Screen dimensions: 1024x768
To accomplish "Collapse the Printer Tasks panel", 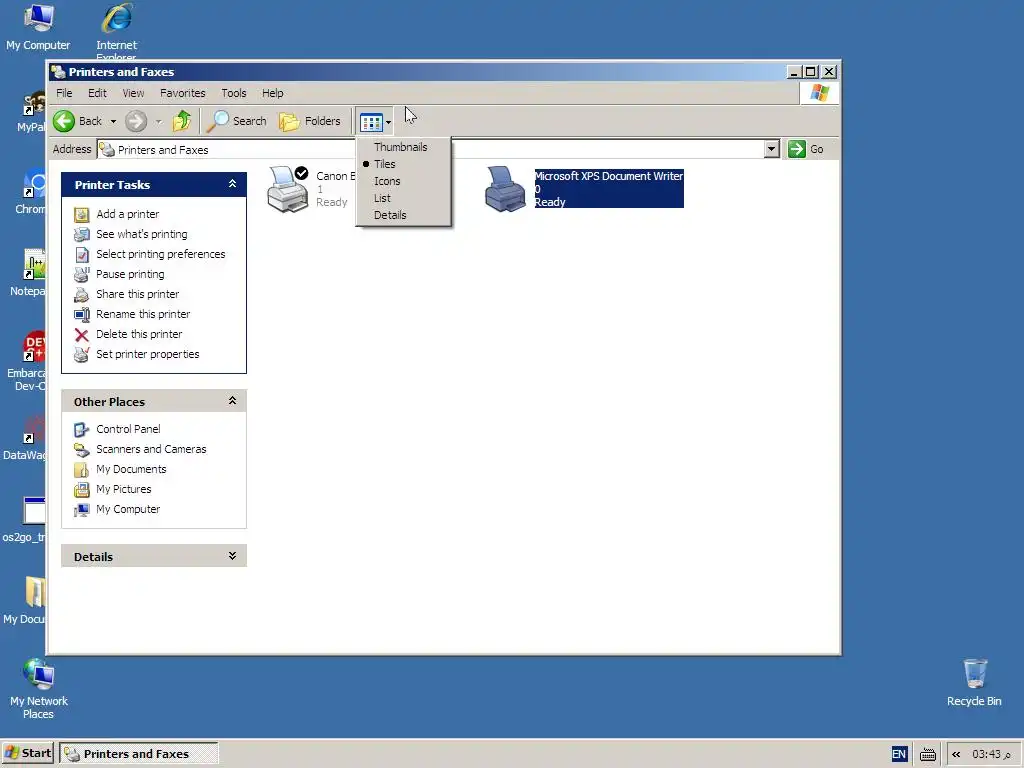I will [x=232, y=184].
